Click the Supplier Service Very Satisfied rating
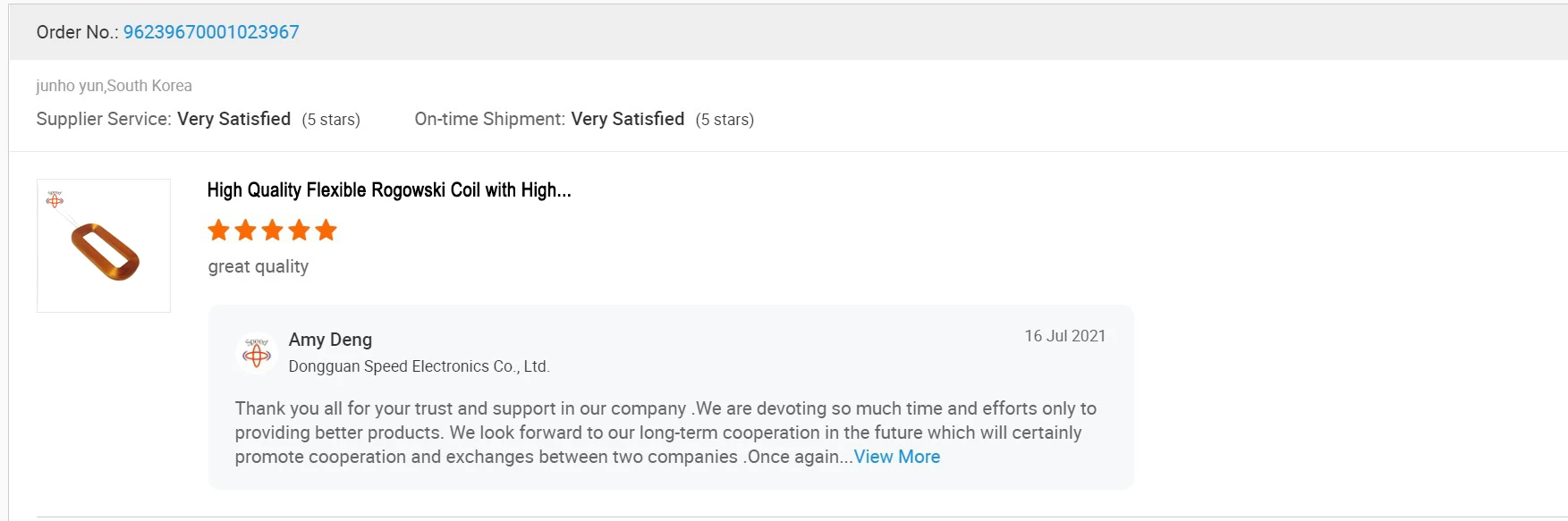The width and height of the screenshot is (1568, 521). (233, 119)
